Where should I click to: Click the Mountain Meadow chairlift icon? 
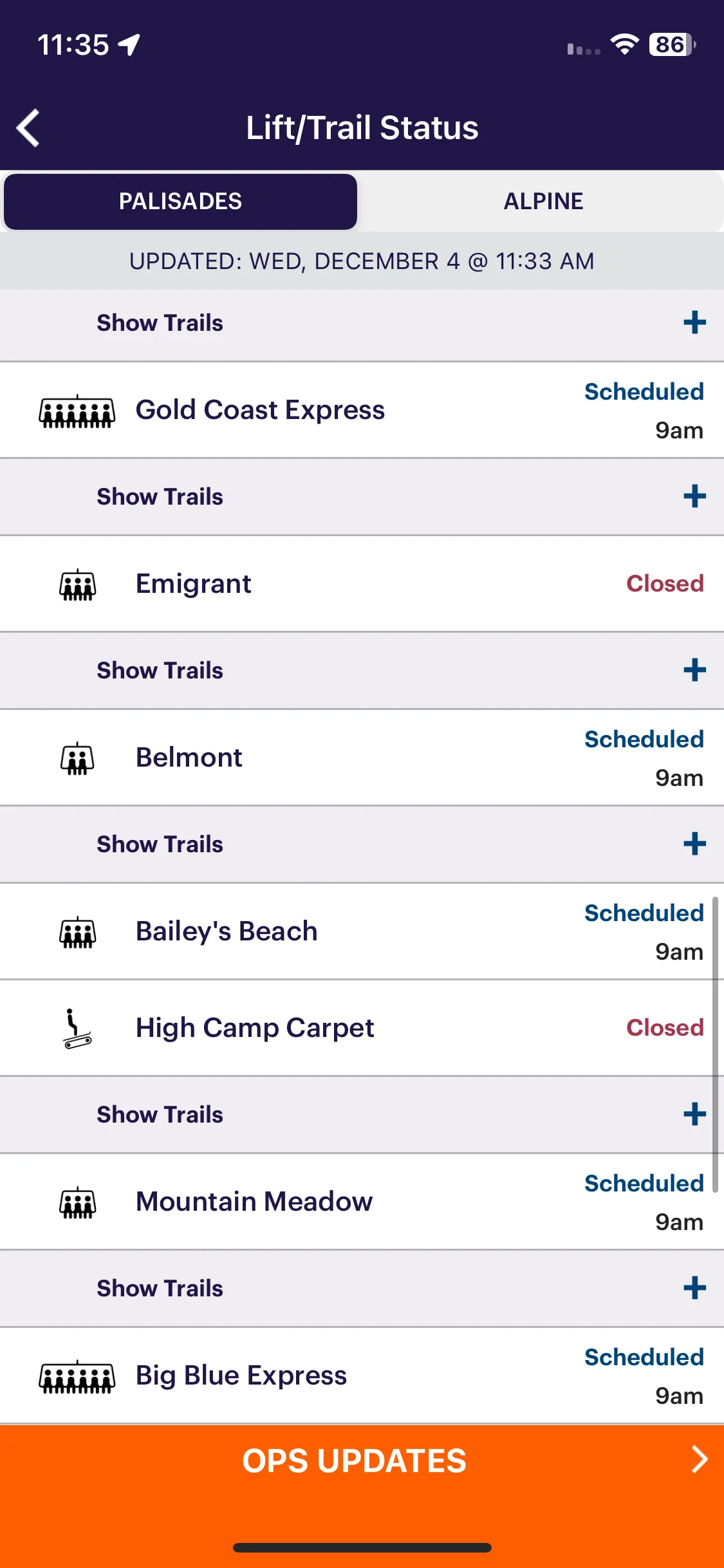(78, 1202)
